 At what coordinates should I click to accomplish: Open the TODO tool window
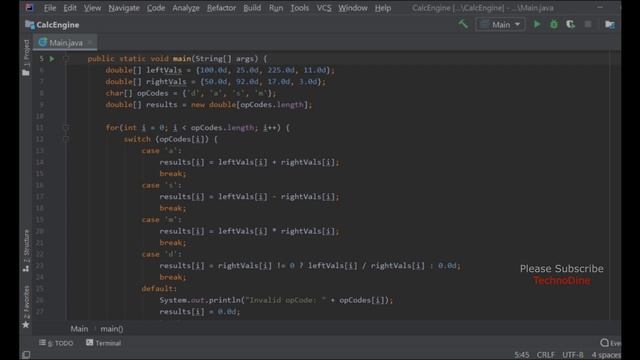56,343
